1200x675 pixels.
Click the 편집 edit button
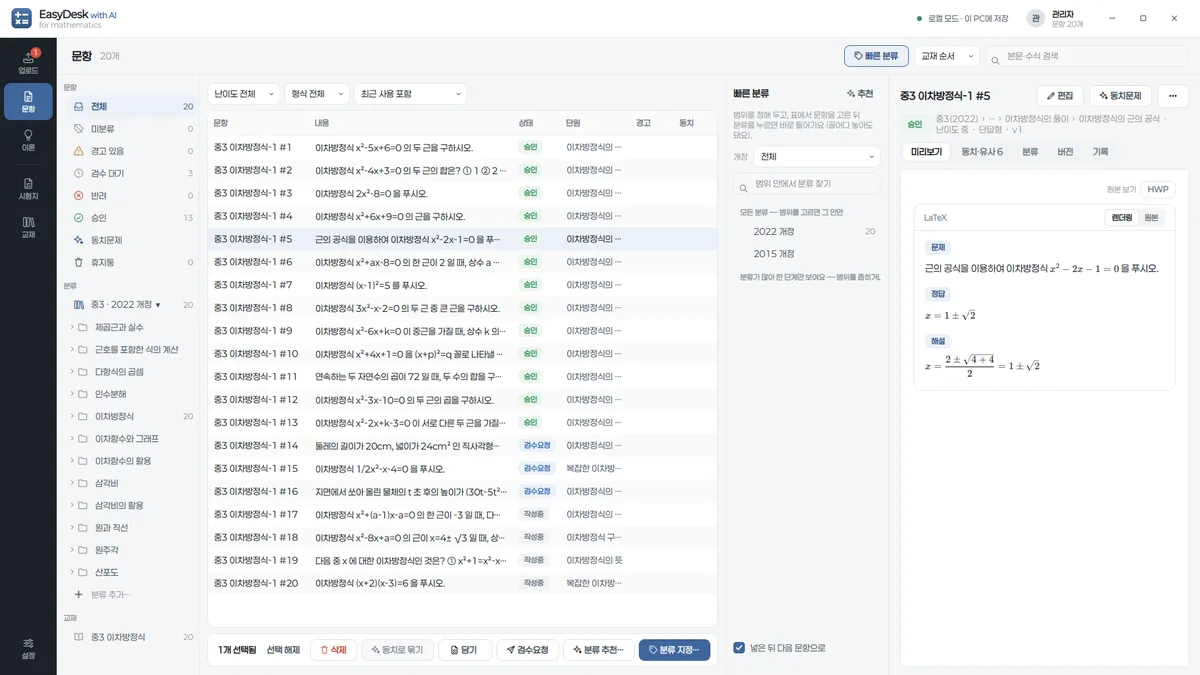coord(1060,95)
